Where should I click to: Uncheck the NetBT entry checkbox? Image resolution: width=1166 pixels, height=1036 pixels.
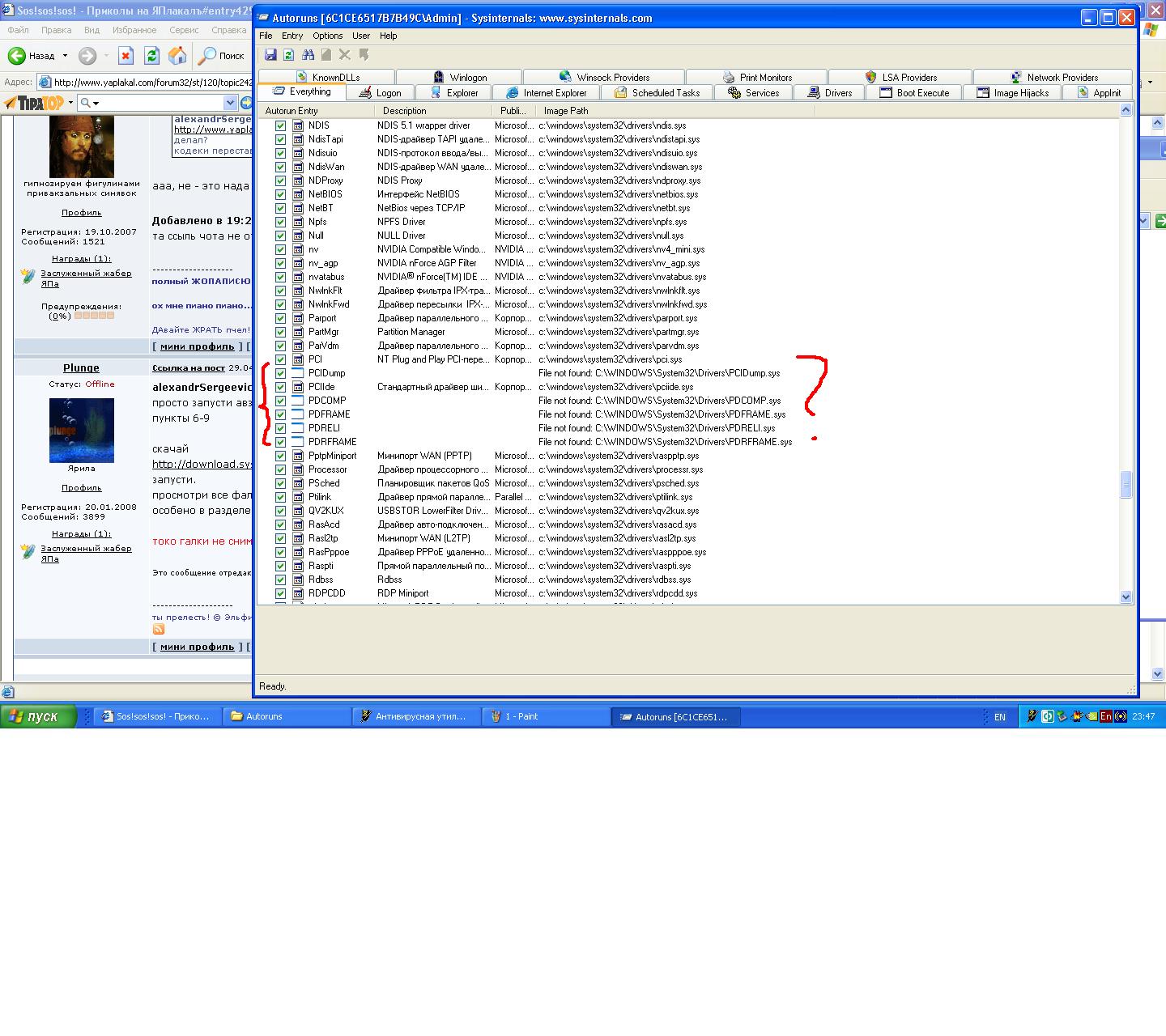tap(280, 208)
